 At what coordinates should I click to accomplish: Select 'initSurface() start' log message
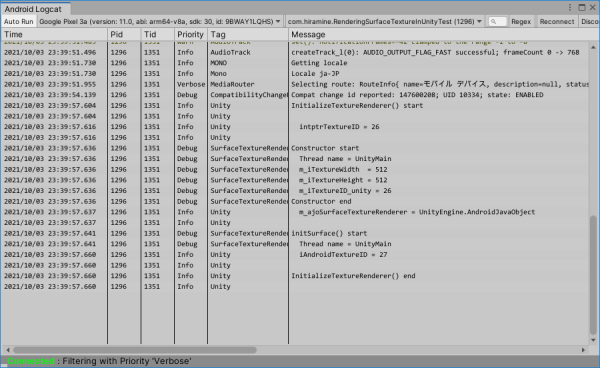click(329, 233)
